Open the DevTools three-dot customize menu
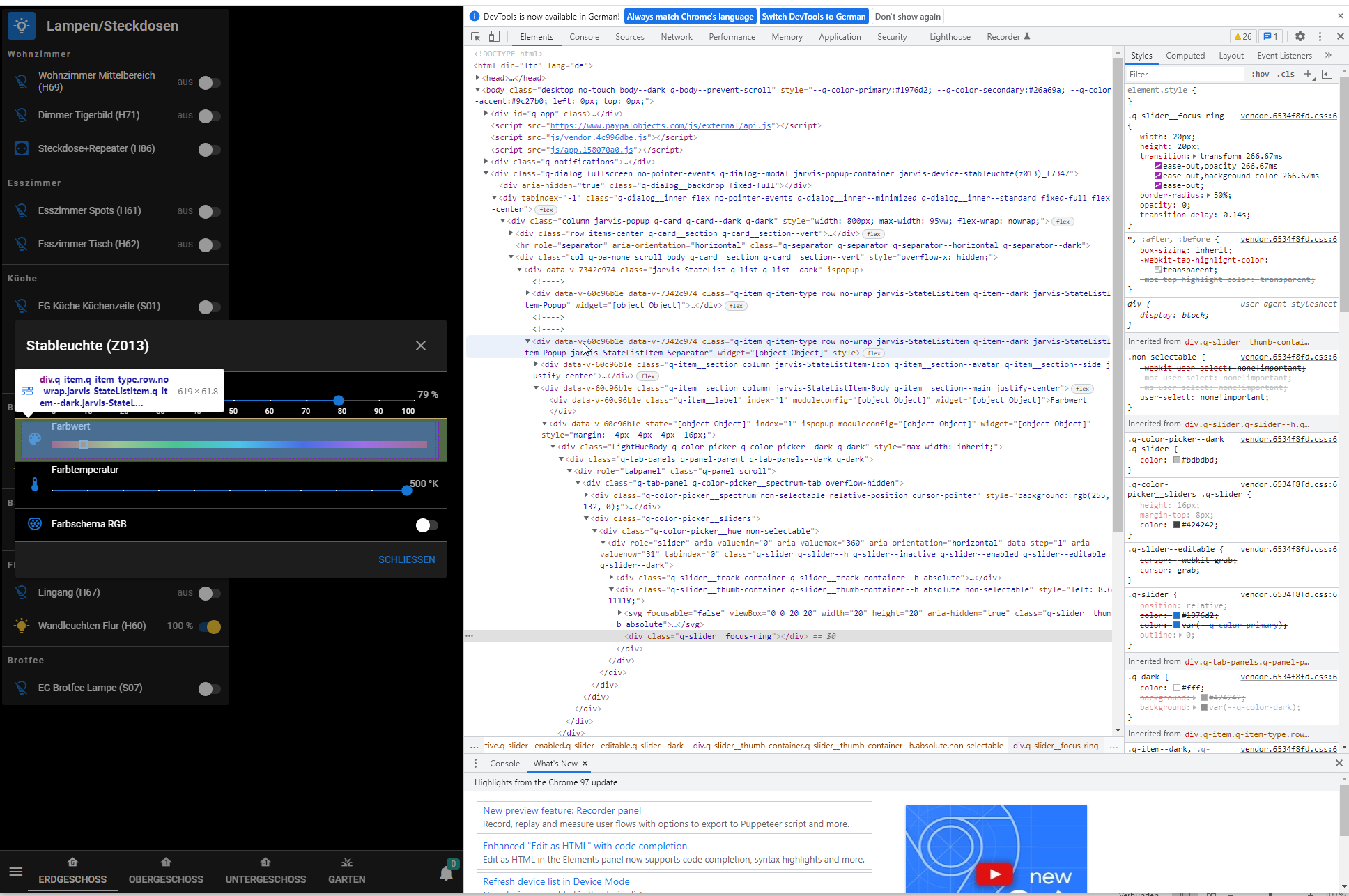The image size is (1349, 896). tap(1320, 36)
